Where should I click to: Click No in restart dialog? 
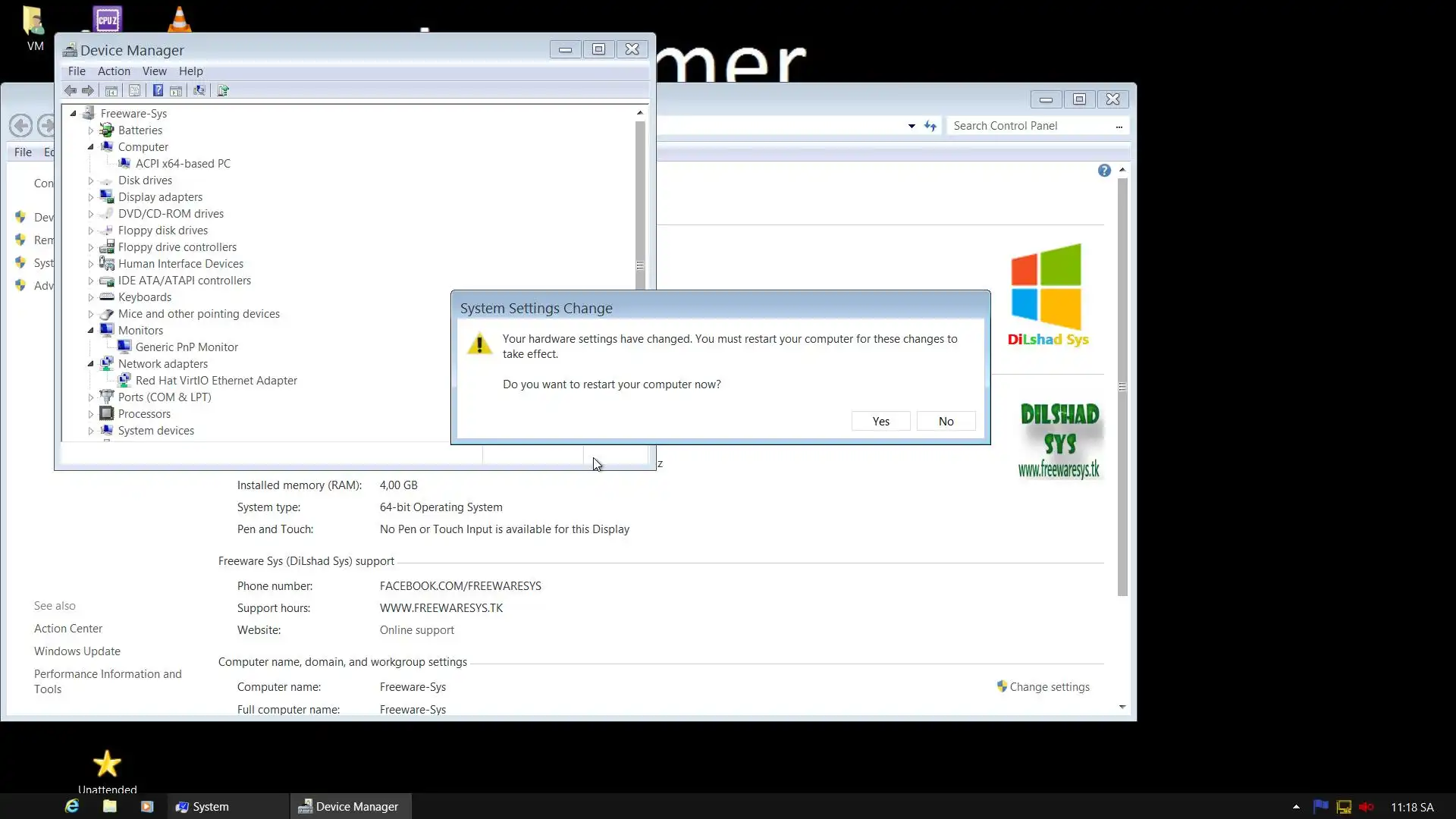pyautogui.click(x=946, y=422)
